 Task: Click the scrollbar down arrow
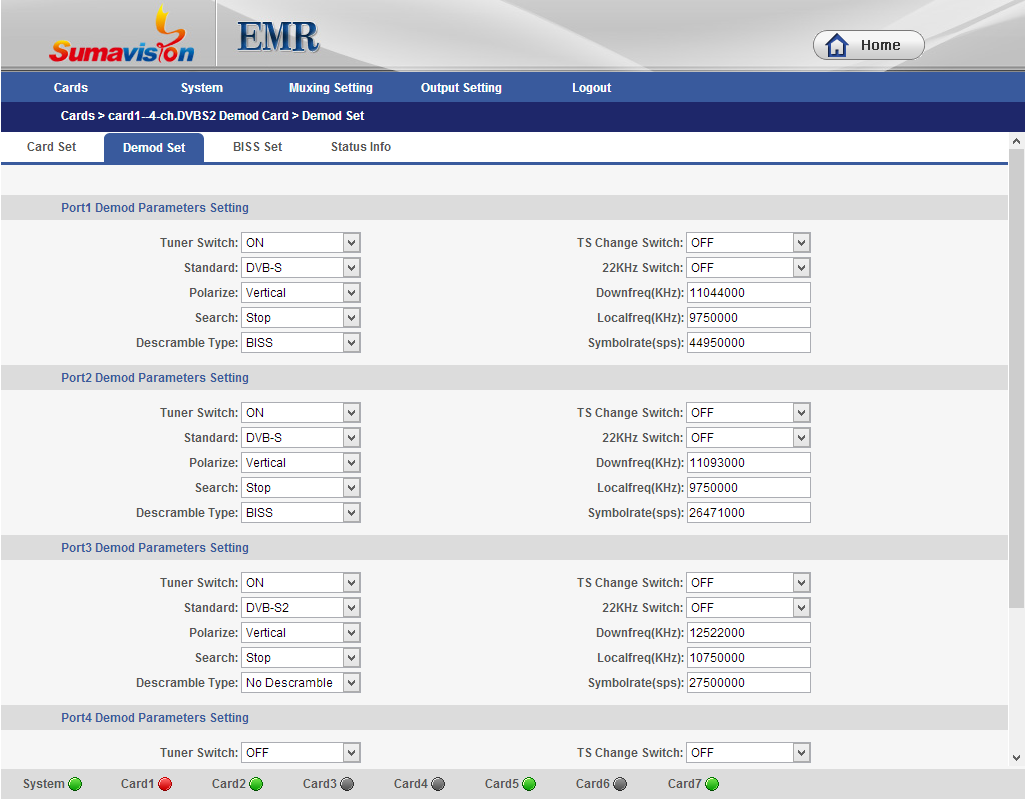click(1016, 758)
